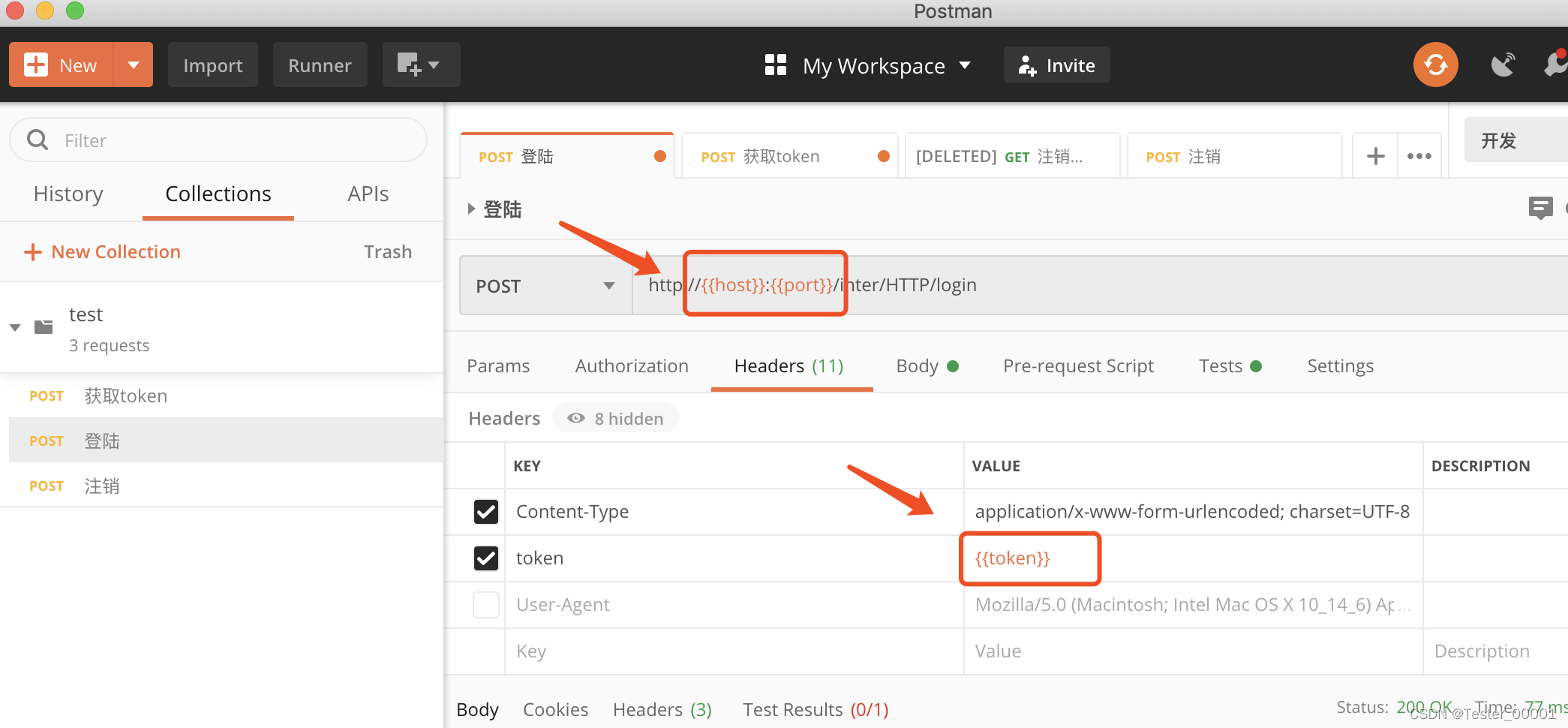Open the POST method dropdown
The width and height of the screenshot is (1568, 728).
(x=545, y=285)
